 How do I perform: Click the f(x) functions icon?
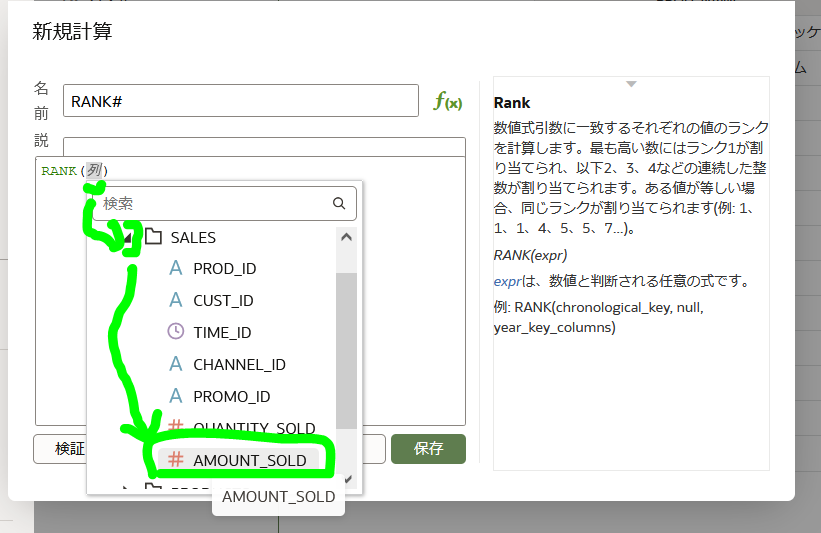[x=448, y=101]
